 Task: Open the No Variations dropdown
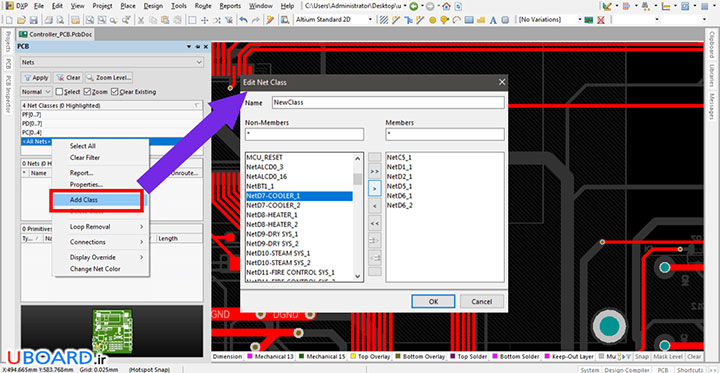549,20
